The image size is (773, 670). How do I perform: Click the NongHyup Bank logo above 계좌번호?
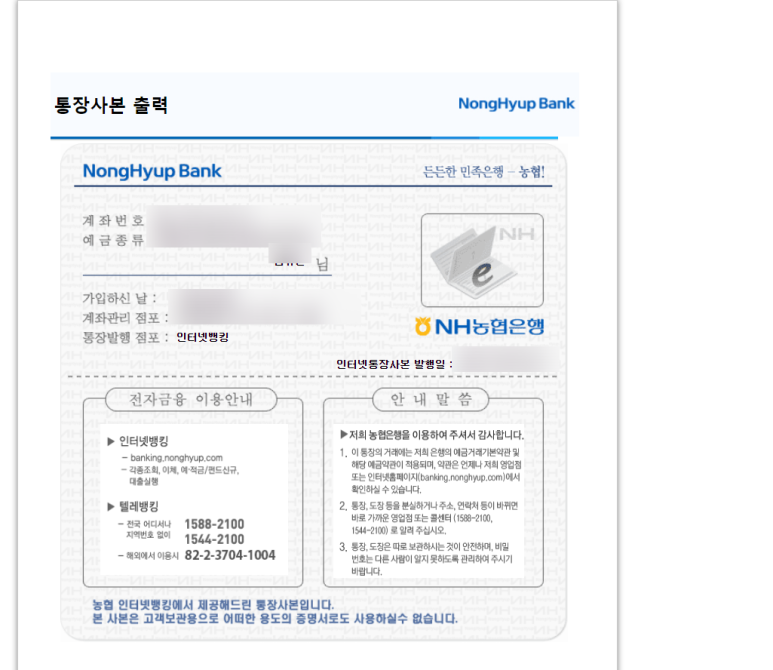pyautogui.click(x=152, y=172)
